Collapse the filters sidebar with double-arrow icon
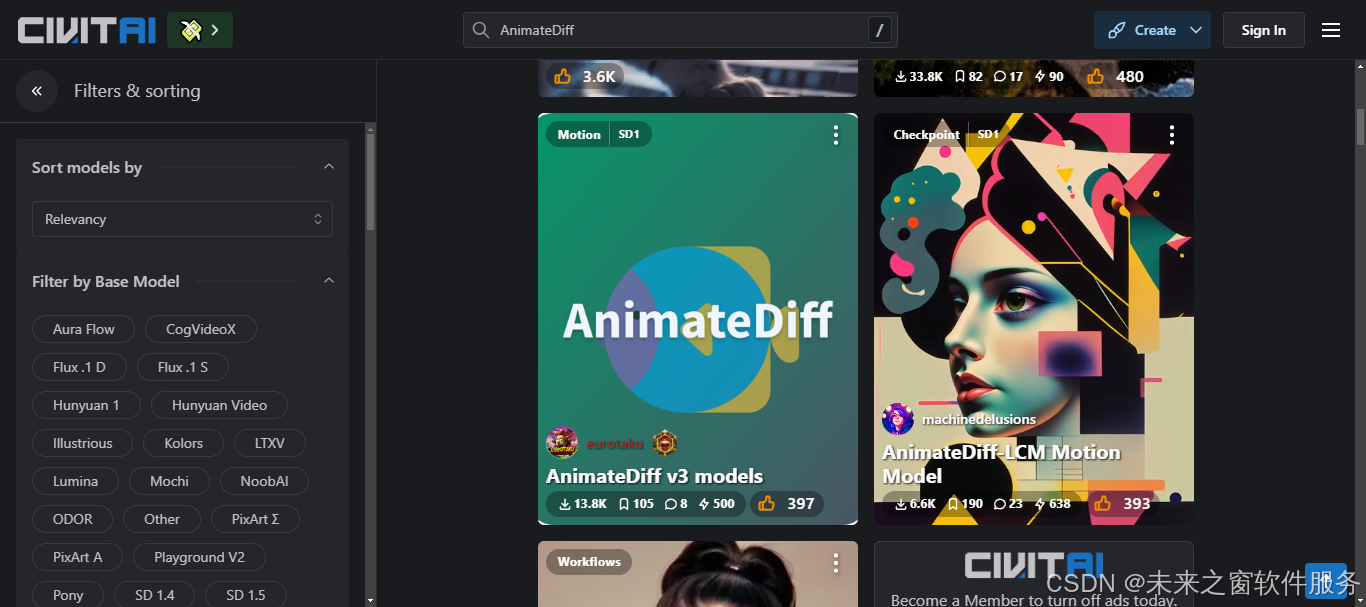The image size is (1366, 607). (x=37, y=91)
